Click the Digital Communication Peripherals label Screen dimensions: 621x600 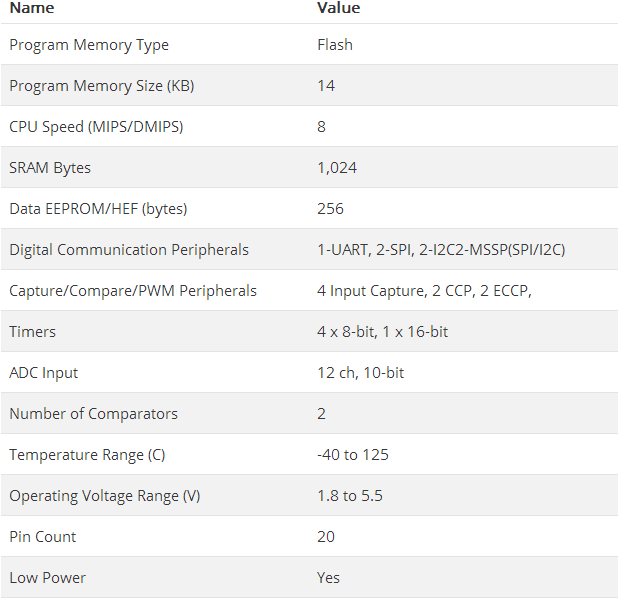point(129,250)
